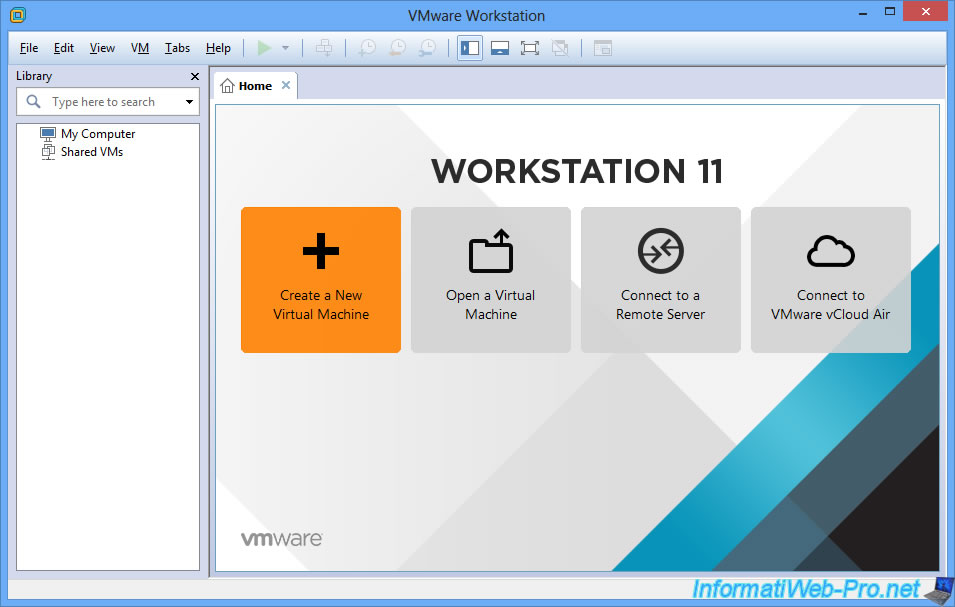Expand the library search dropdown arrow
Image resolution: width=955 pixels, height=607 pixels.
tap(189, 102)
